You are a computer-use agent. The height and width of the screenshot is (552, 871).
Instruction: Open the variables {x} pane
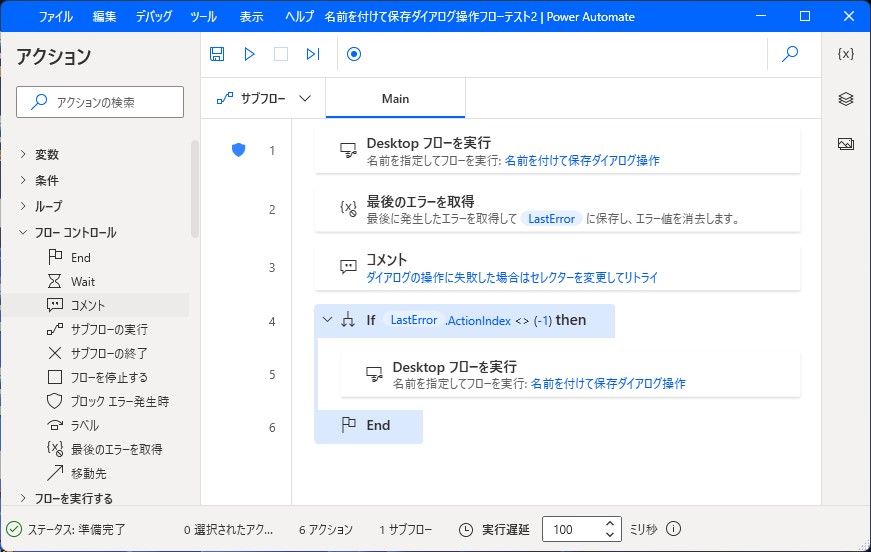tap(845, 53)
